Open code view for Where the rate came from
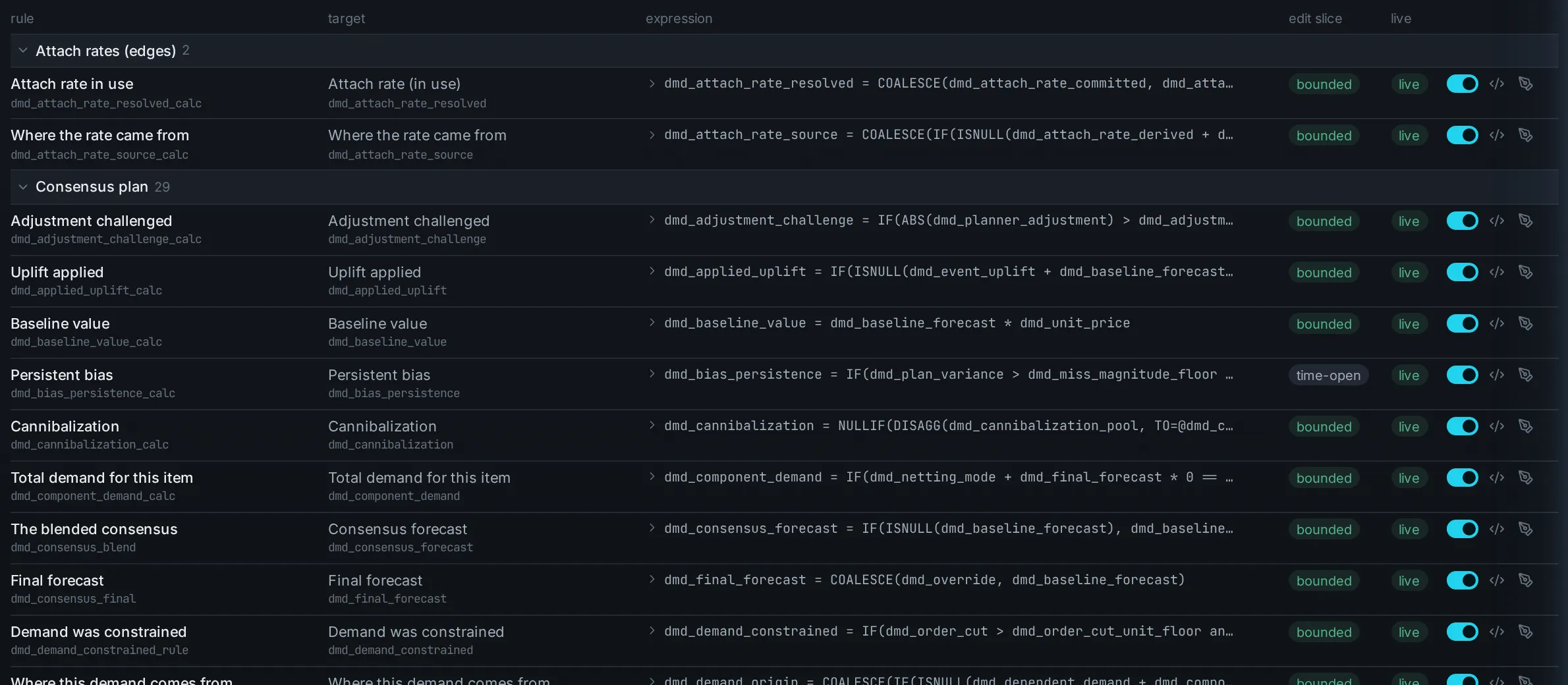 point(1497,135)
